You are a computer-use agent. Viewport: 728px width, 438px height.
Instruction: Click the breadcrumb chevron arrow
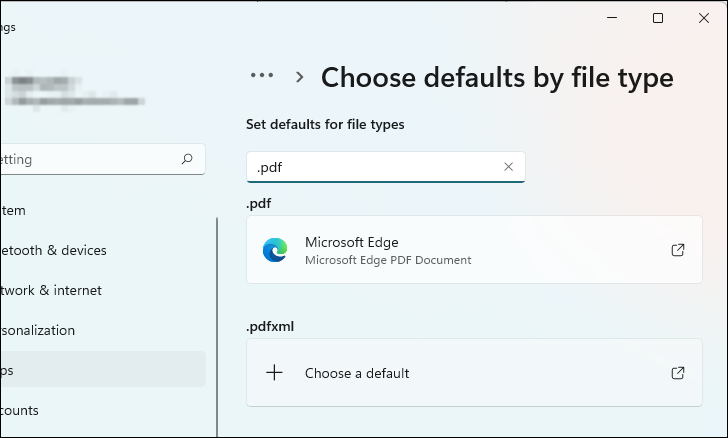point(299,76)
